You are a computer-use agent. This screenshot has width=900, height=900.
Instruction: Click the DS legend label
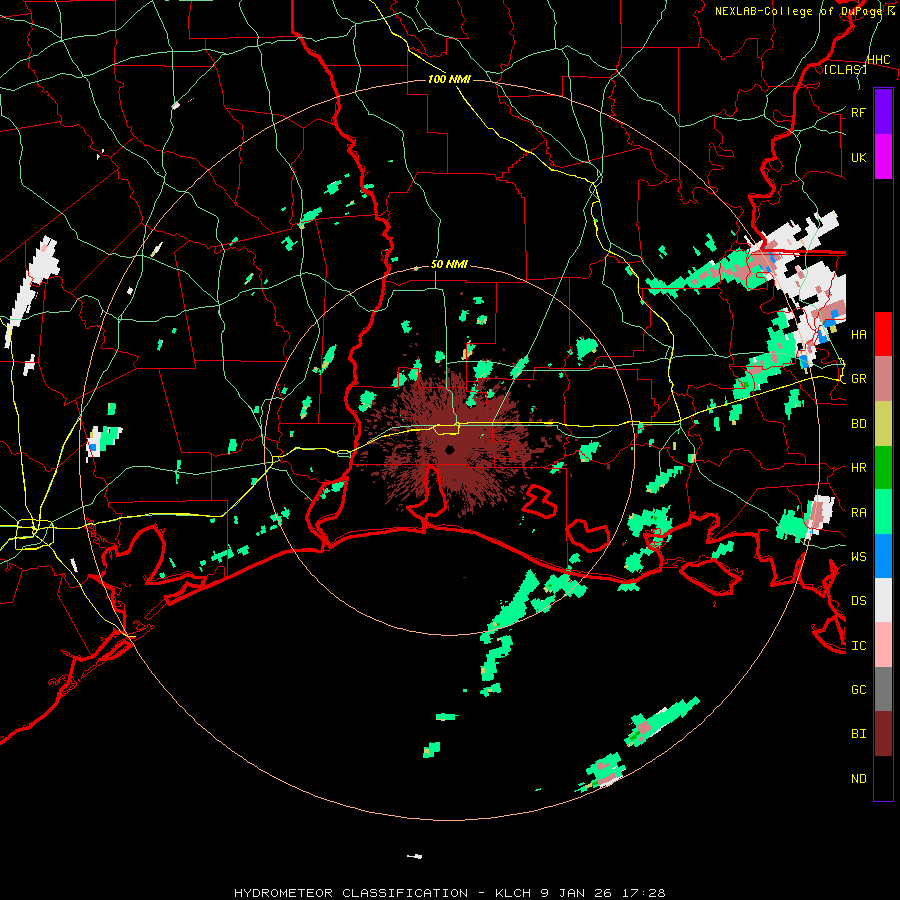coord(858,601)
